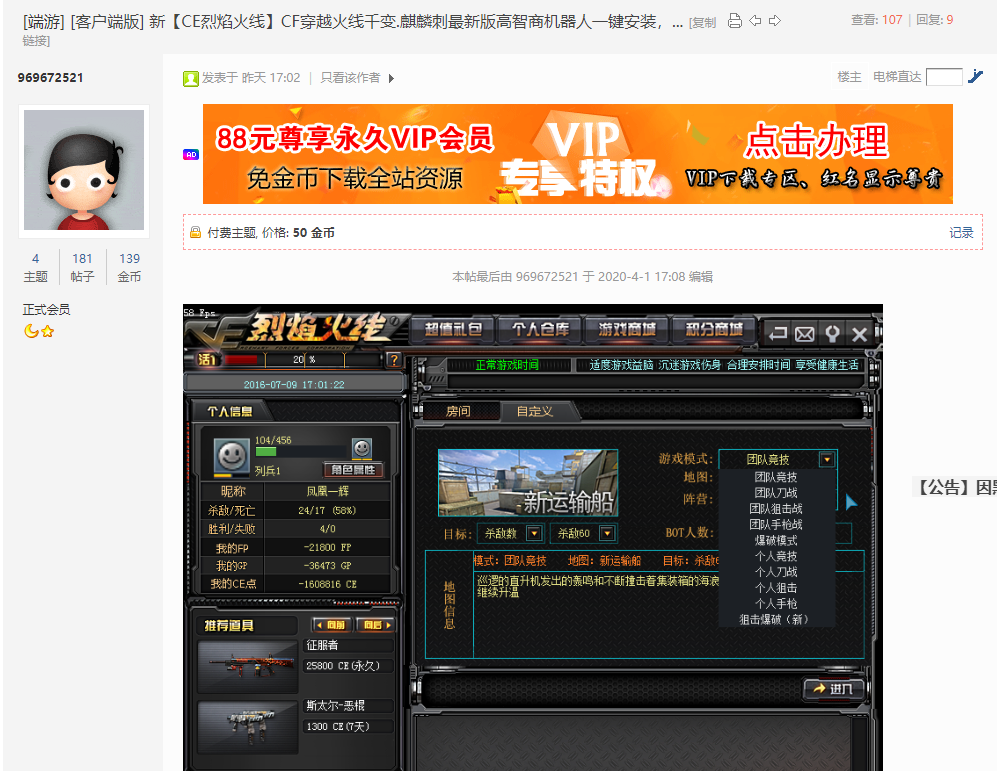Choose 个人狙击 from the mode list
Viewport: 997px width, 771px height.
click(x=776, y=588)
